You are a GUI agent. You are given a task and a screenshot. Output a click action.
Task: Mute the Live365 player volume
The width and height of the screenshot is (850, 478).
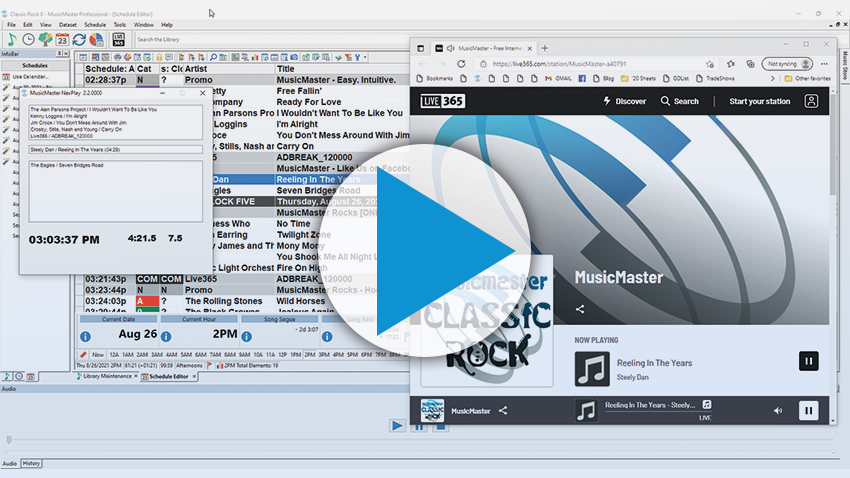pos(778,410)
